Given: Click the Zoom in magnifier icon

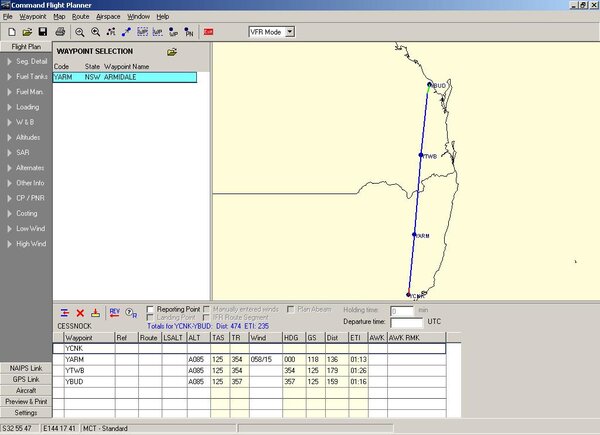Looking at the screenshot, I should click(x=95, y=32).
